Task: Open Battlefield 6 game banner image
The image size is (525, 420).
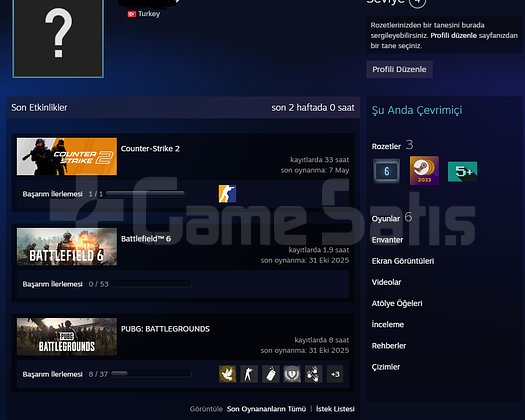Action: coord(67,247)
